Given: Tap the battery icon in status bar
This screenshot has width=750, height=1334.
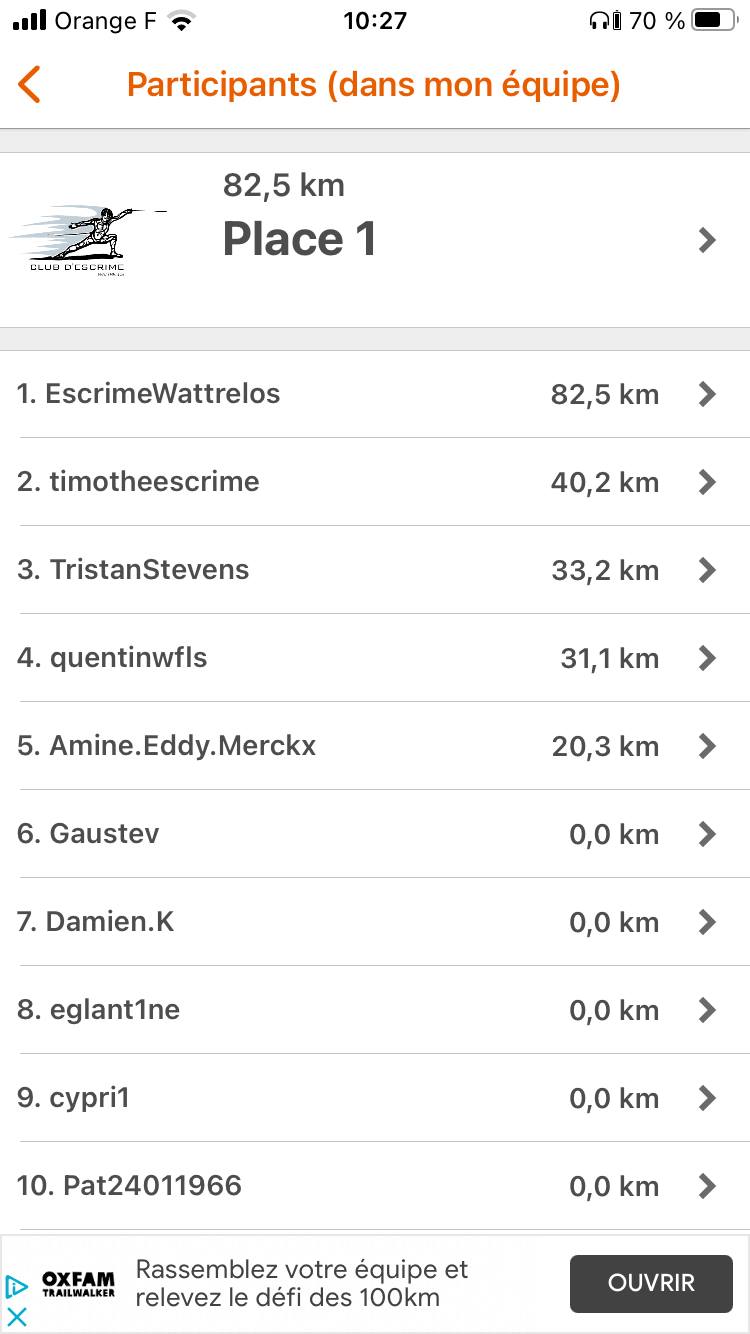Looking at the screenshot, I should 714,20.
